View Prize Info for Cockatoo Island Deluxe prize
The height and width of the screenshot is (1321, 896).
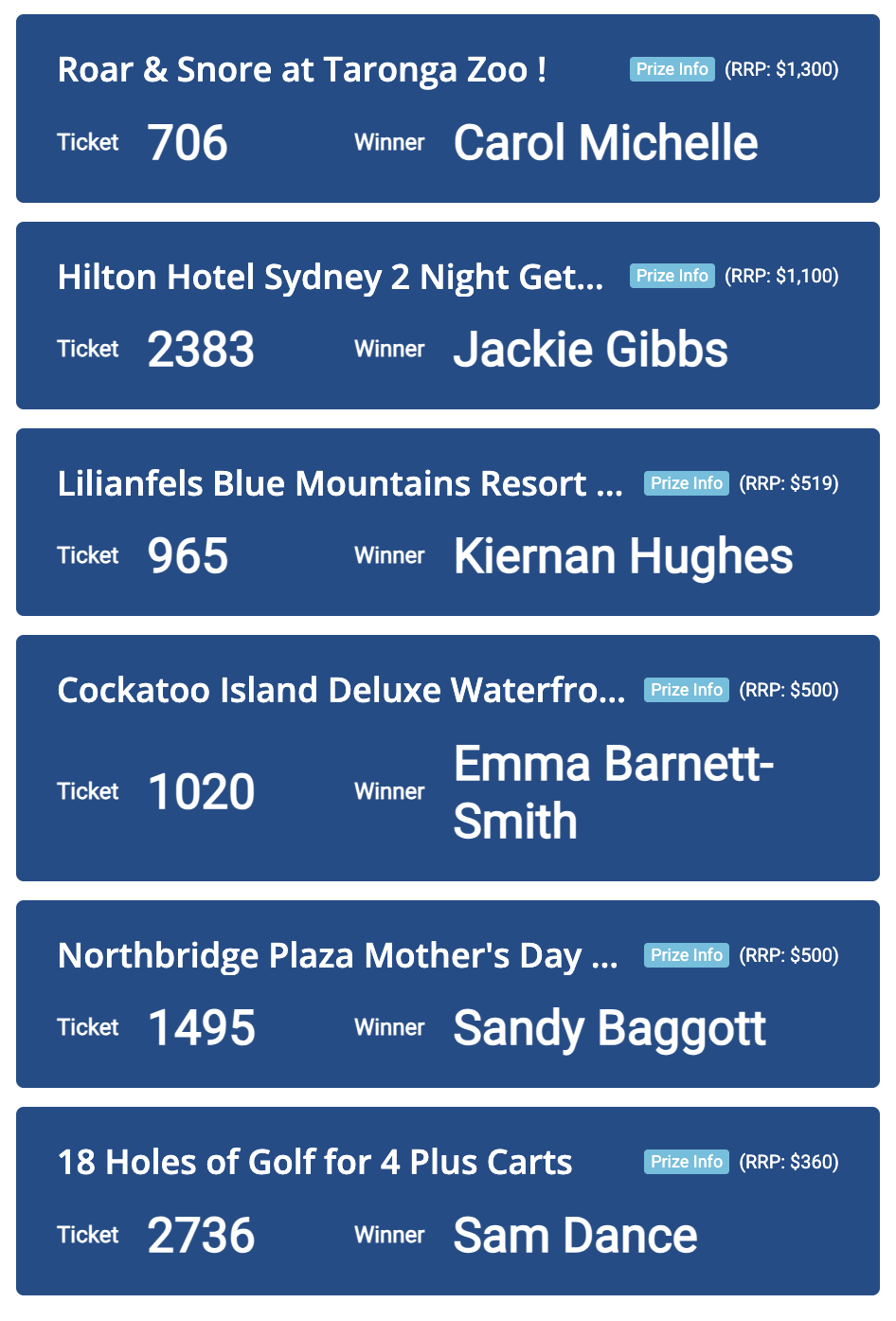686,690
